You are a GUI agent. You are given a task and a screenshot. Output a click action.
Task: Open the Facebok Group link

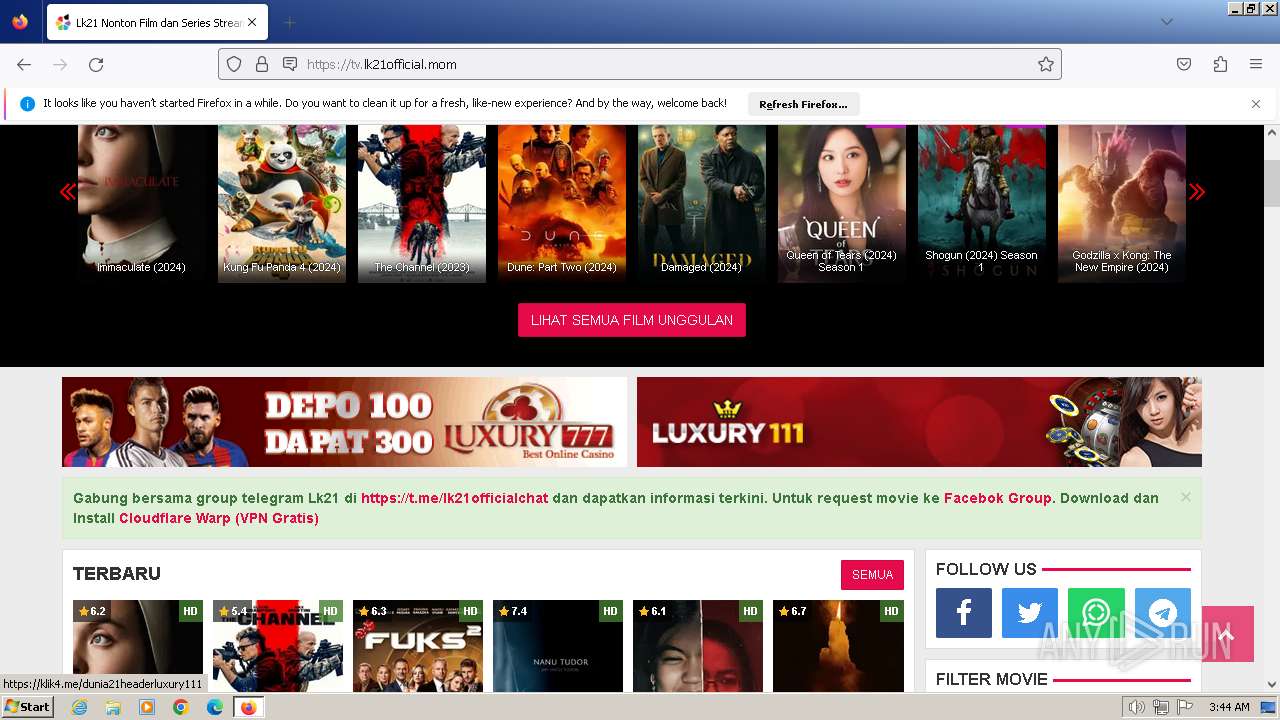click(998, 498)
